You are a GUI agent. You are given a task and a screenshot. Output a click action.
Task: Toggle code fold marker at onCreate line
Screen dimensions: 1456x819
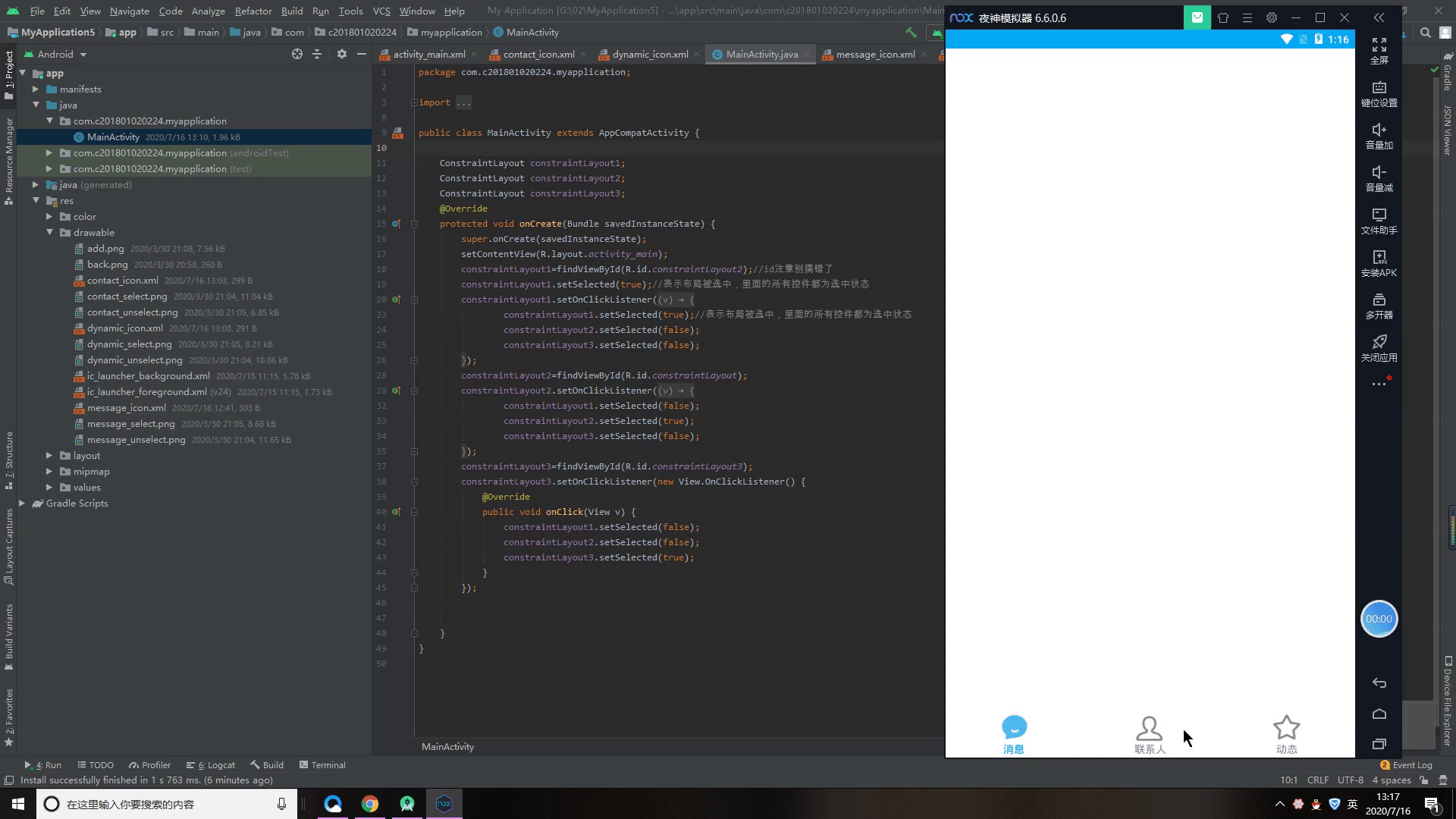pyautogui.click(x=414, y=224)
